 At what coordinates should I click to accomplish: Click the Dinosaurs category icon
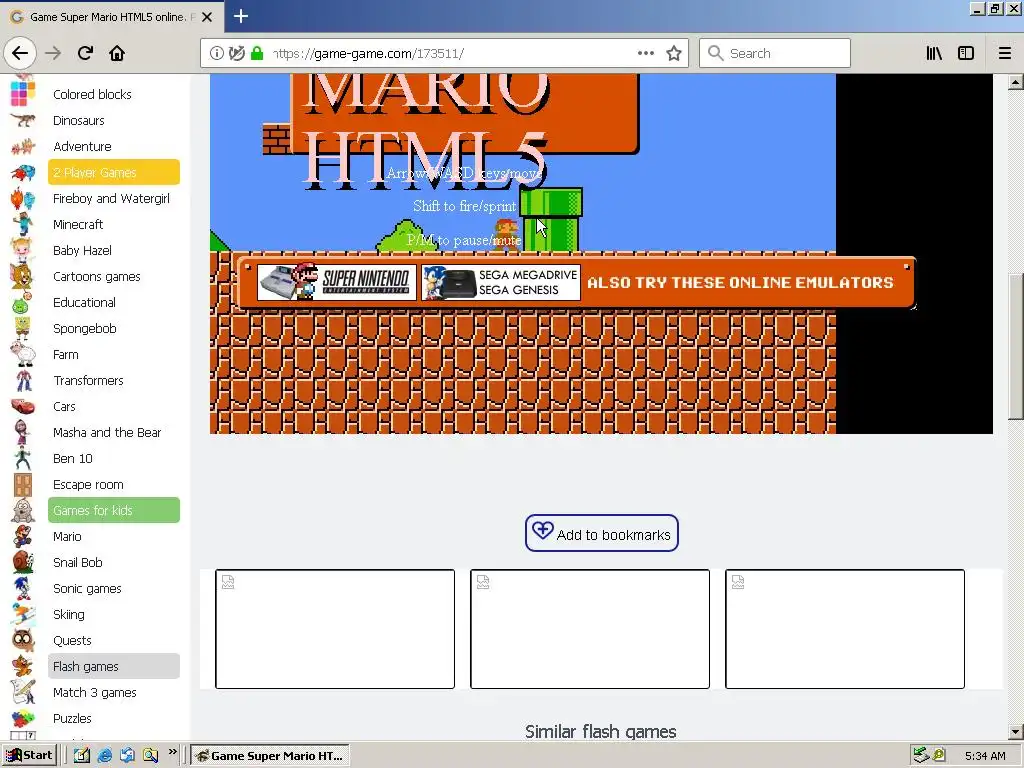[23, 120]
